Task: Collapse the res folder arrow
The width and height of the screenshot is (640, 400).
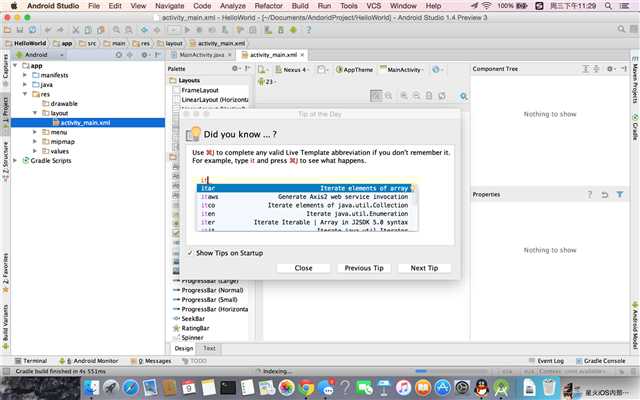Action: [25, 94]
